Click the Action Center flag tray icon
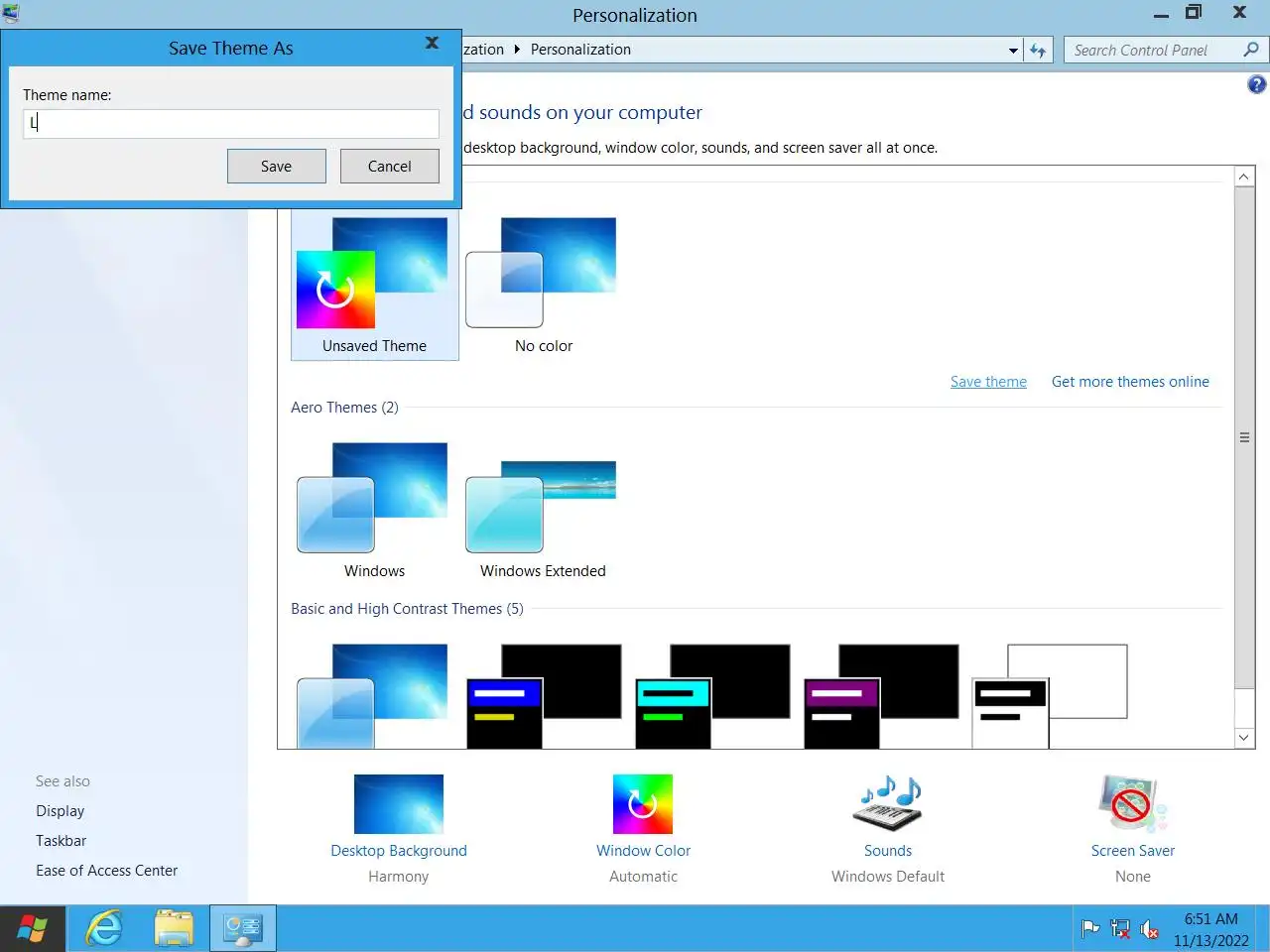Screen dimensions: 1270x952 pos(1090,929)
